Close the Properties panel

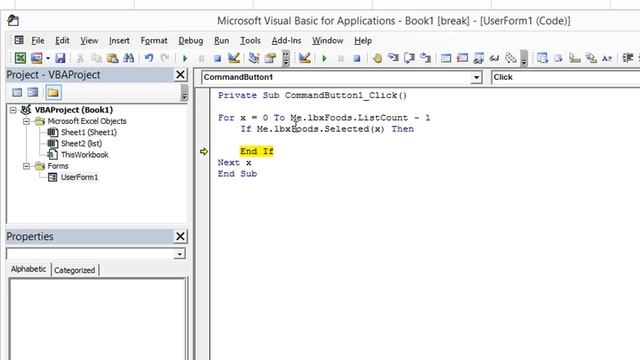[180, 236]
